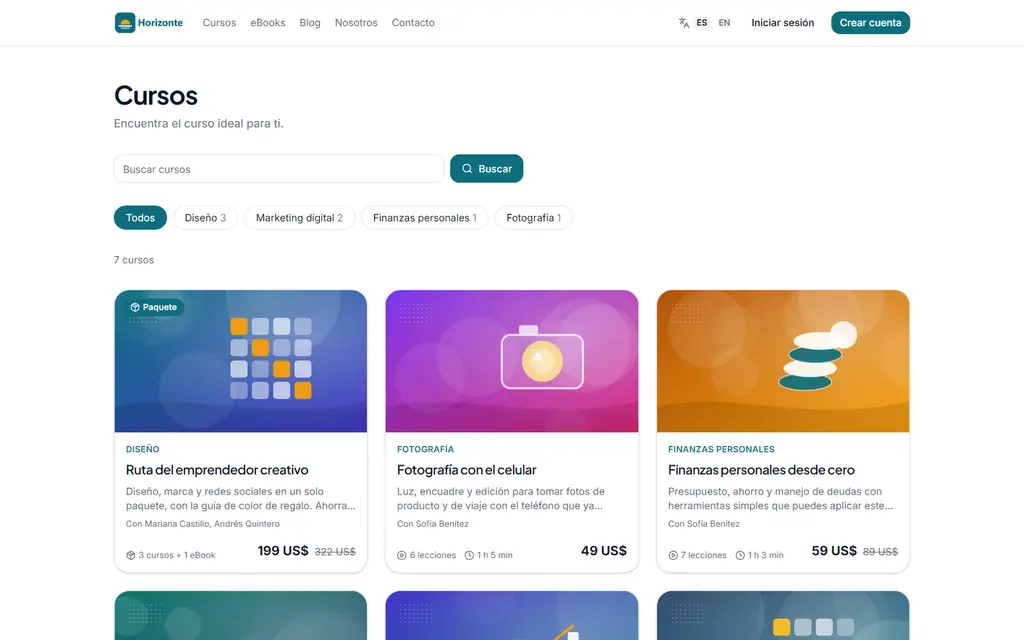
Task: Click the 59 US$ price
Action: pos(834,551)
